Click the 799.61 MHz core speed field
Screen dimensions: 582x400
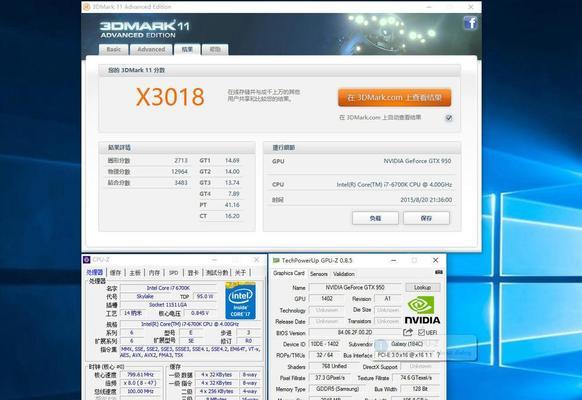point(140,375)
